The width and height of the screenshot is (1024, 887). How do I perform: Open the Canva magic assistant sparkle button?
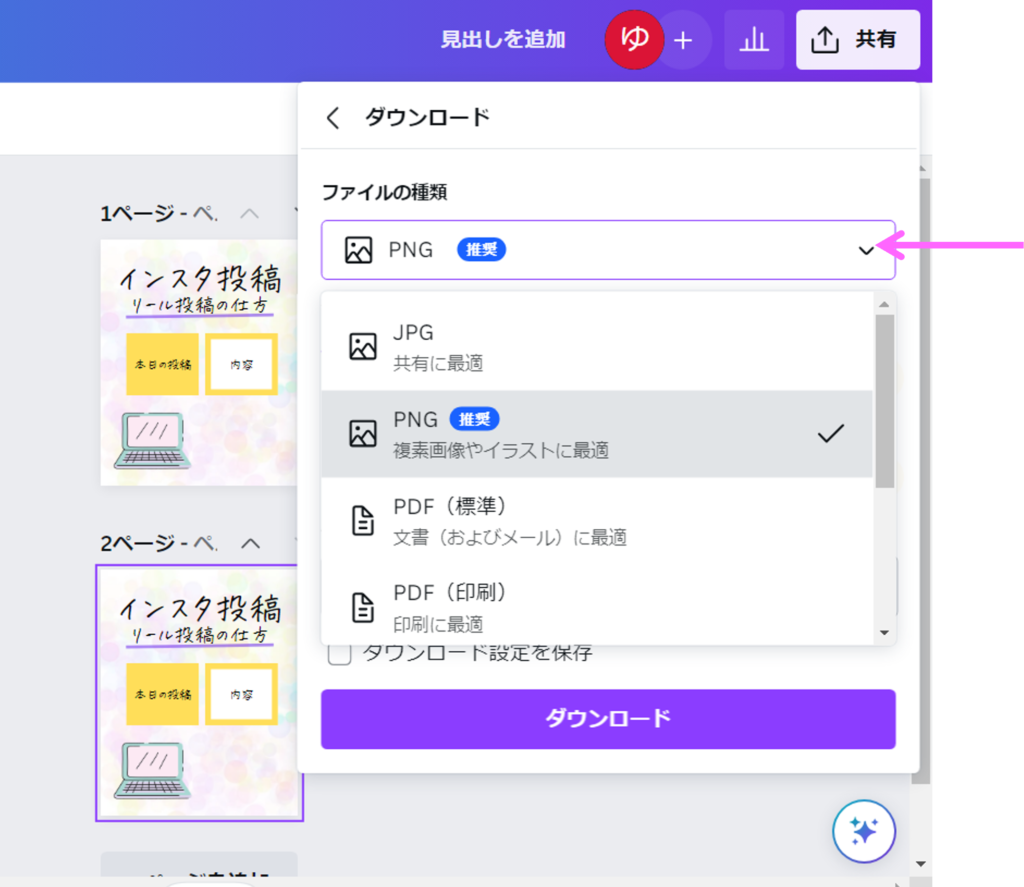[x=863, y=830]
